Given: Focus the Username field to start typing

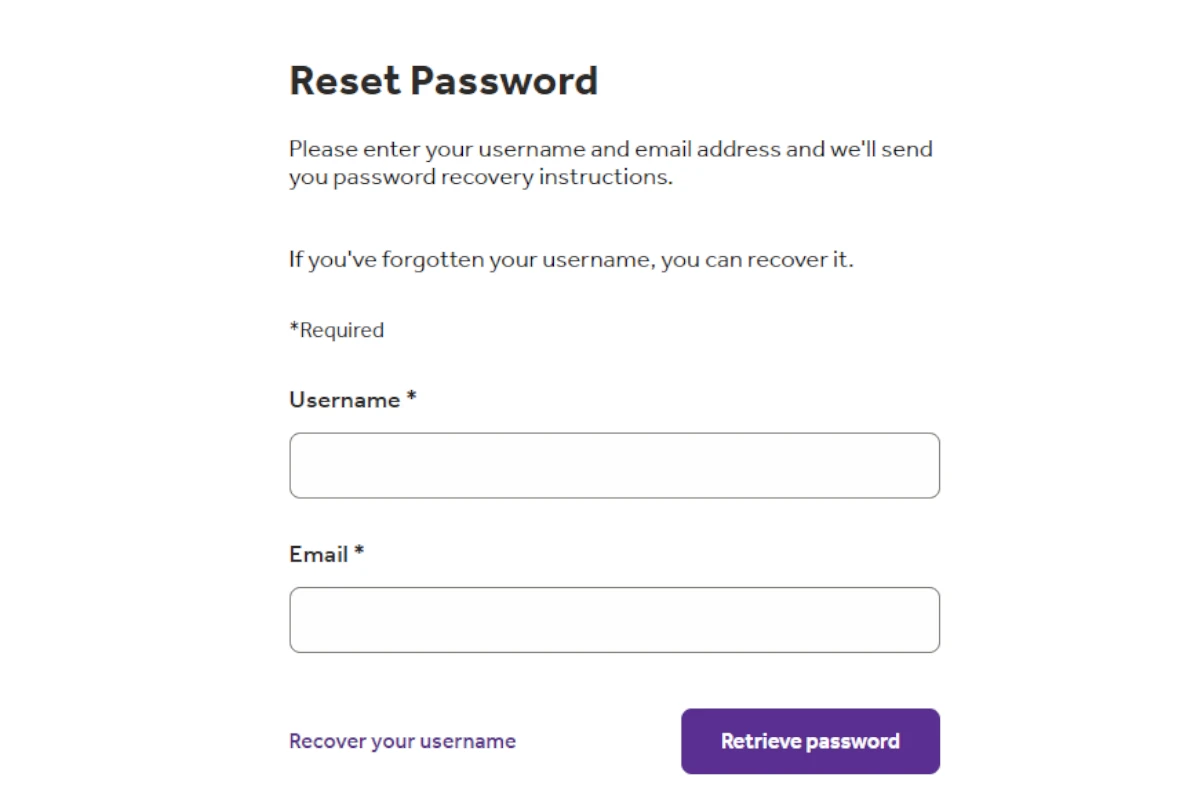Looking at the screenshot, I should pos(613,464).
